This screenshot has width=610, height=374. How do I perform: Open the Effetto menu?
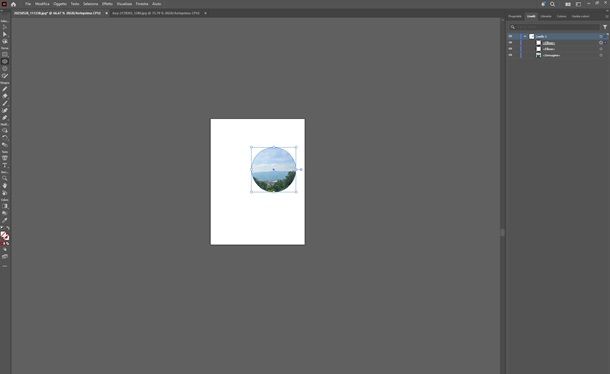(107, 4)
